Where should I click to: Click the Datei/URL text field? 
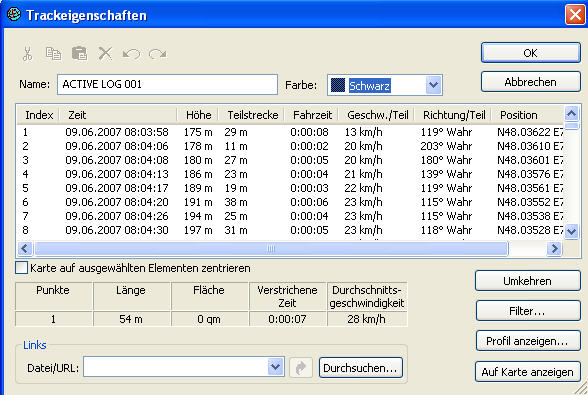click(x=176, y=367)
